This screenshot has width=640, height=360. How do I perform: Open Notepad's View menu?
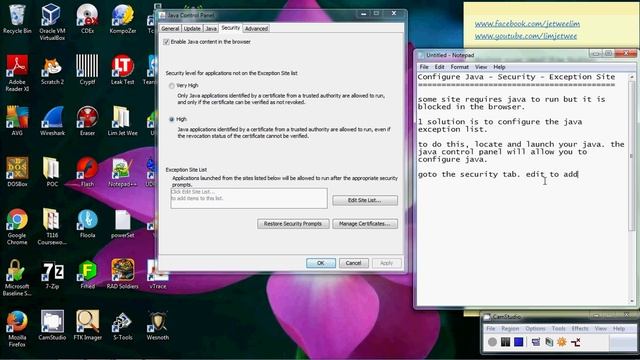click(x=481, y=67)
